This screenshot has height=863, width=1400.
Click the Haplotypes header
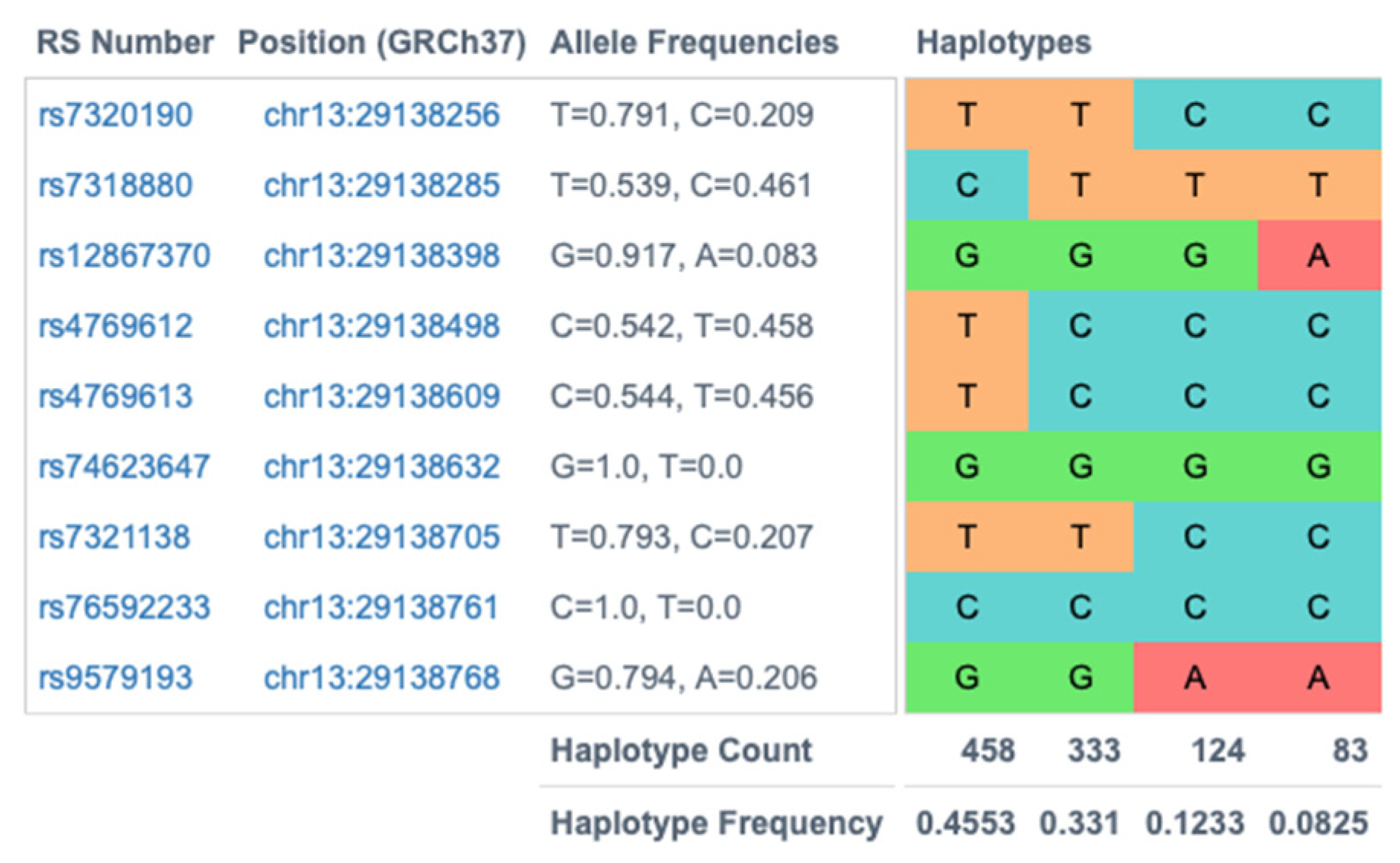[1003, 43]
